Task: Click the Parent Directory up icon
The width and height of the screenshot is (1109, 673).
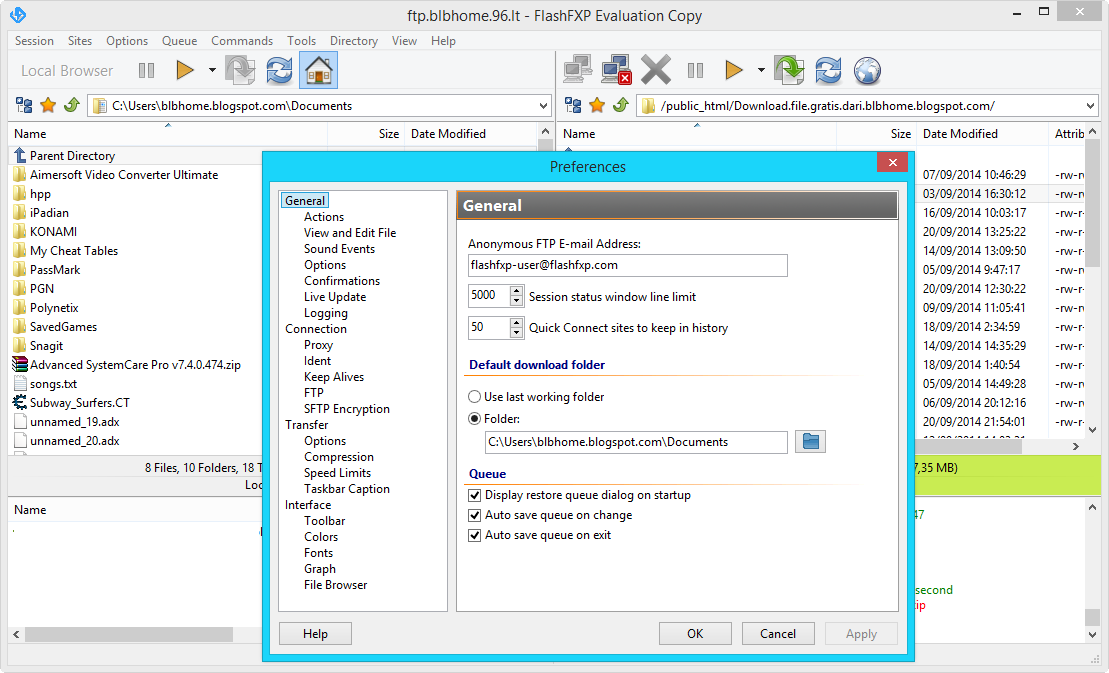Action: pos(20,155)
